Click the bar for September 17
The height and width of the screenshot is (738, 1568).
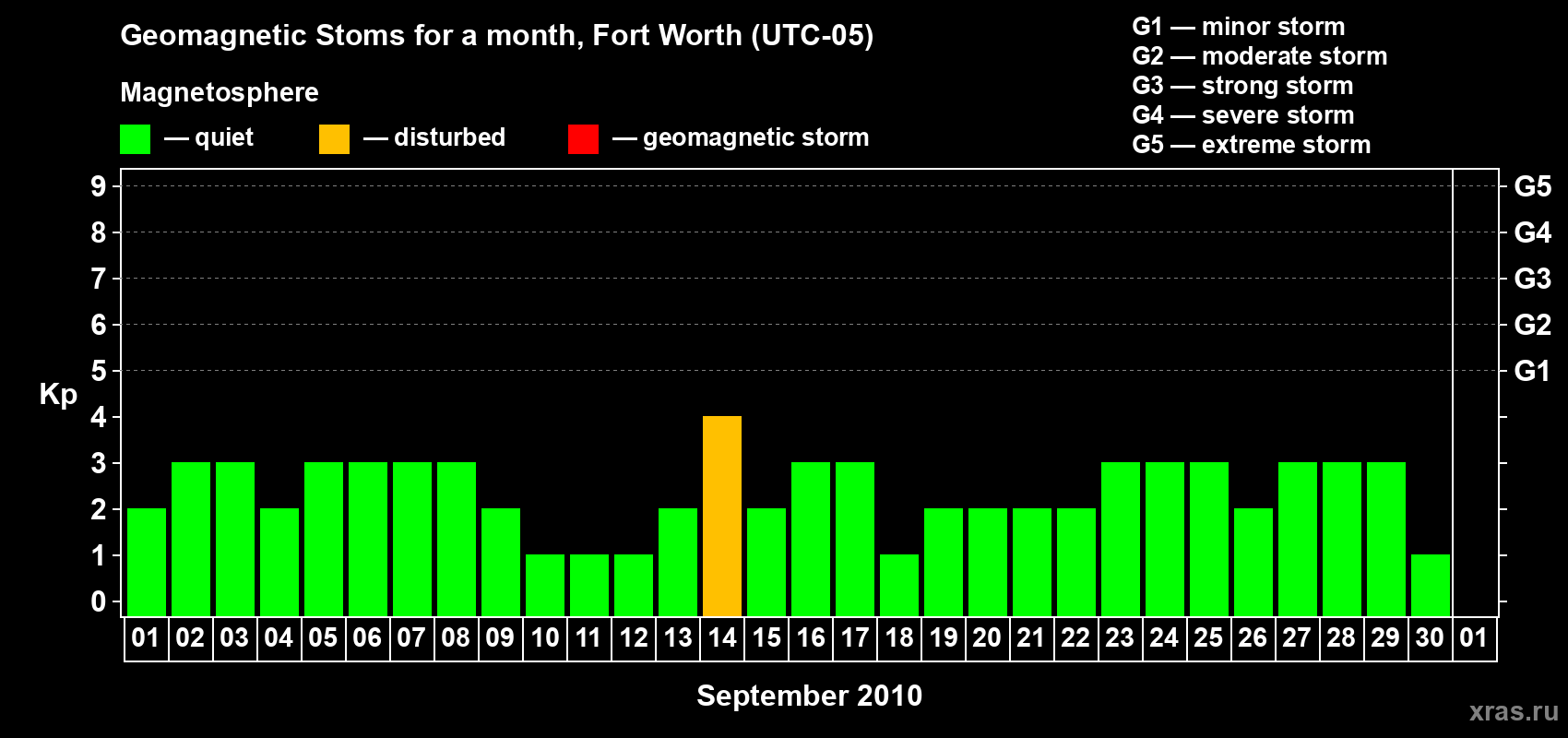click(x=855, y=539)
